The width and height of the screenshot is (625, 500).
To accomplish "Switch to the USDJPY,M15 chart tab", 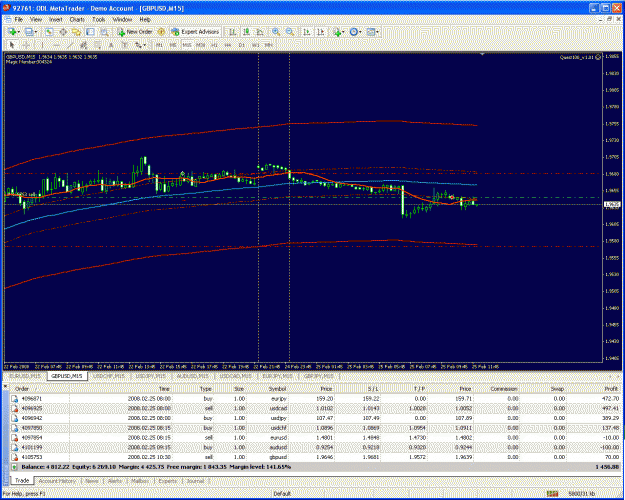I will point(150,376).
